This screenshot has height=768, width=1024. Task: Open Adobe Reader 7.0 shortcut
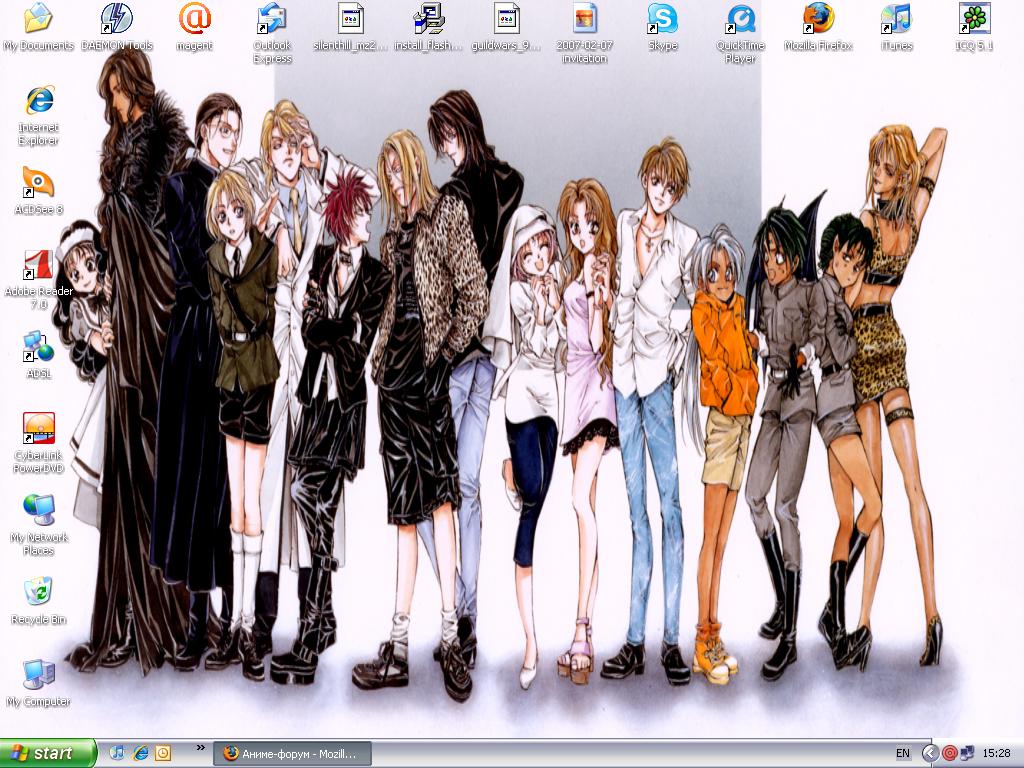[39, 281]
